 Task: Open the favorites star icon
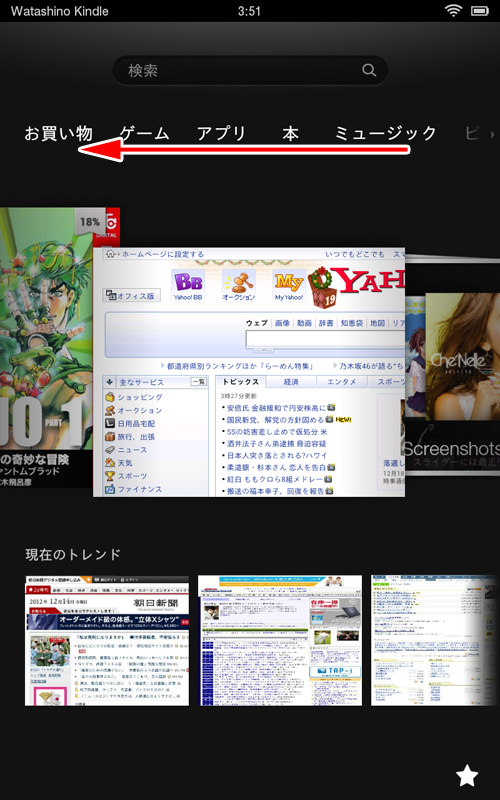[x=467, y=777]
